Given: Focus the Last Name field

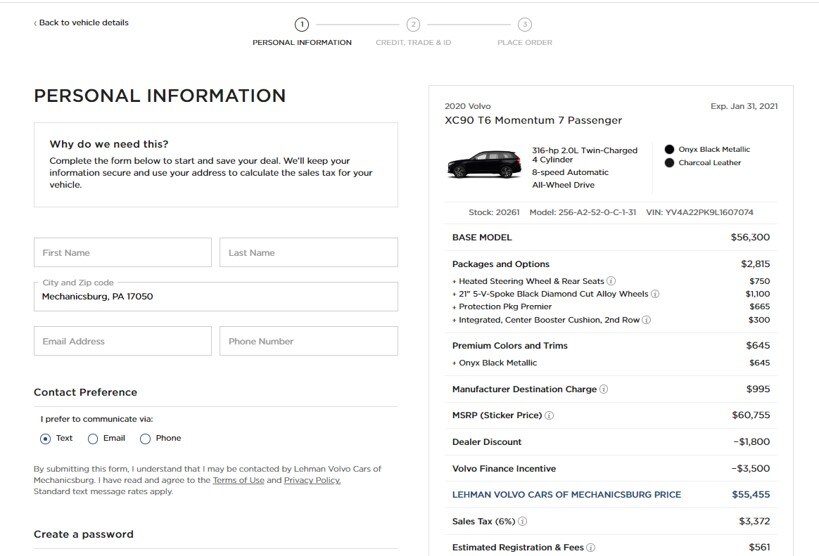Looking at the screenshot, I should [309, 252].
